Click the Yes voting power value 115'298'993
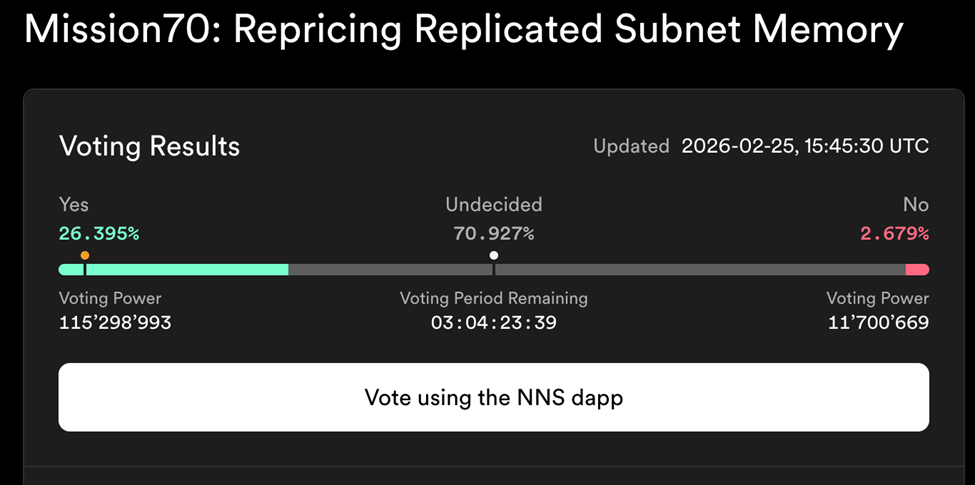 tap(115, 323)
